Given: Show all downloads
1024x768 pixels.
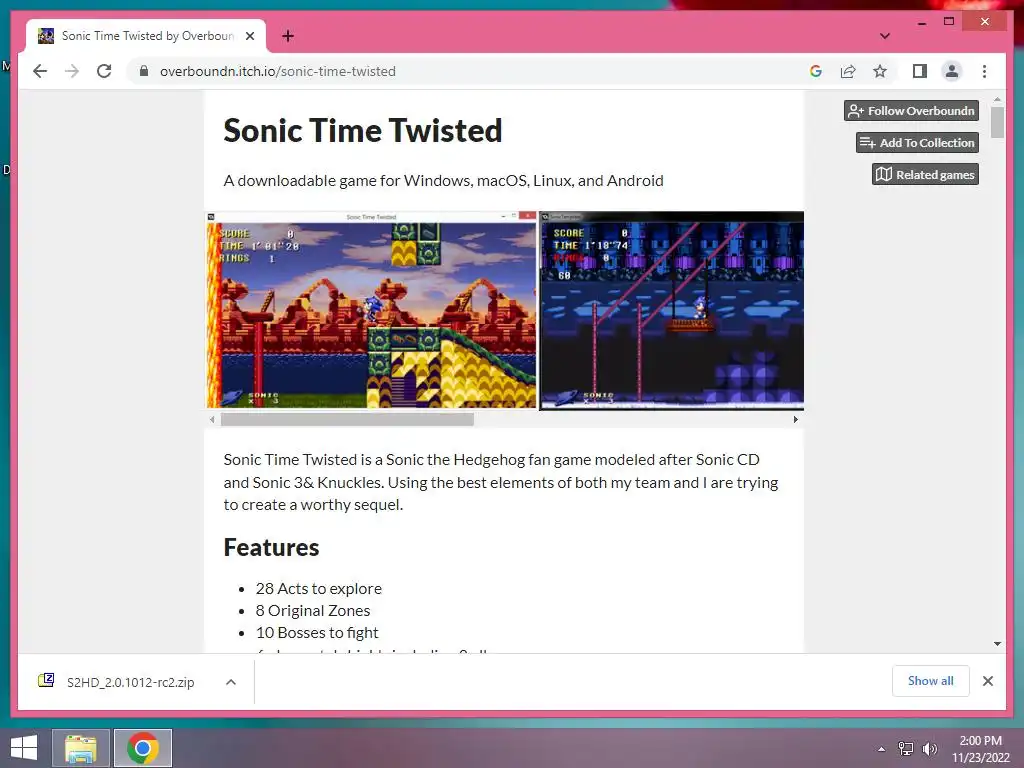Looking at the screenshot, I should pyautogui.click(x=931, y=681).
